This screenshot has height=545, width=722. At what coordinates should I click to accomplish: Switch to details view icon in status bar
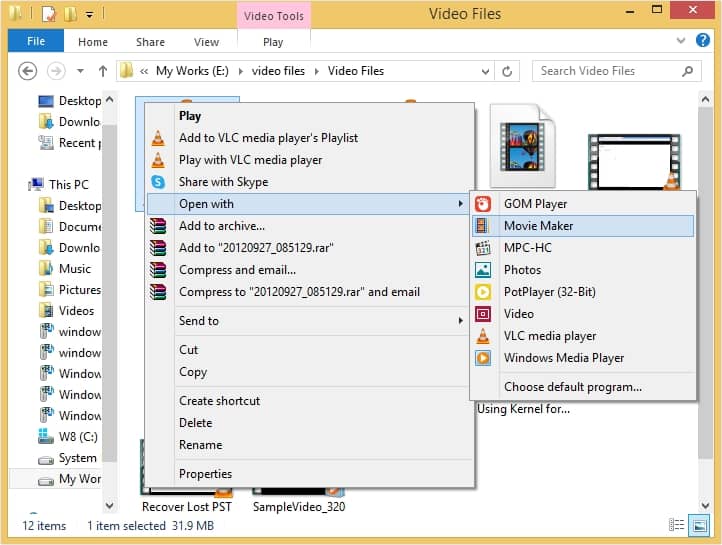coord(676,525)
